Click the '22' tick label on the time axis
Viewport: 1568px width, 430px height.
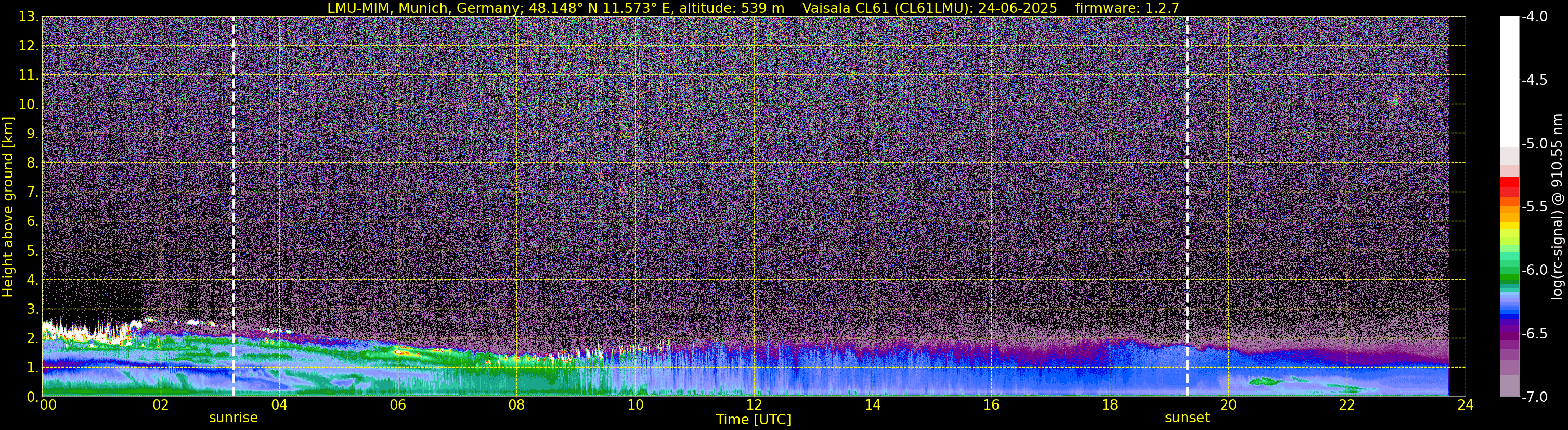(1347, 405)
